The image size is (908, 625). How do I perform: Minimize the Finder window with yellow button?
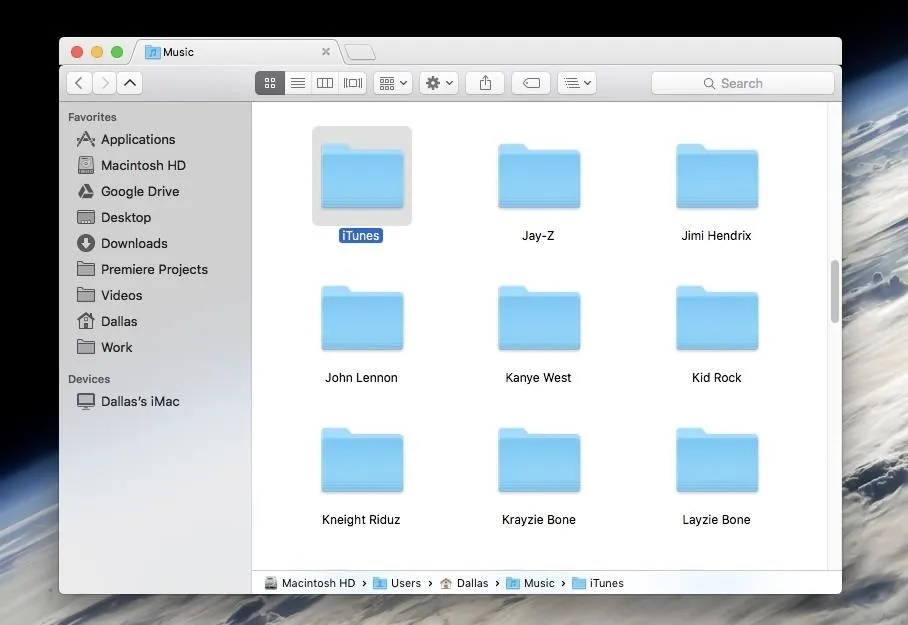pos(97,52)
